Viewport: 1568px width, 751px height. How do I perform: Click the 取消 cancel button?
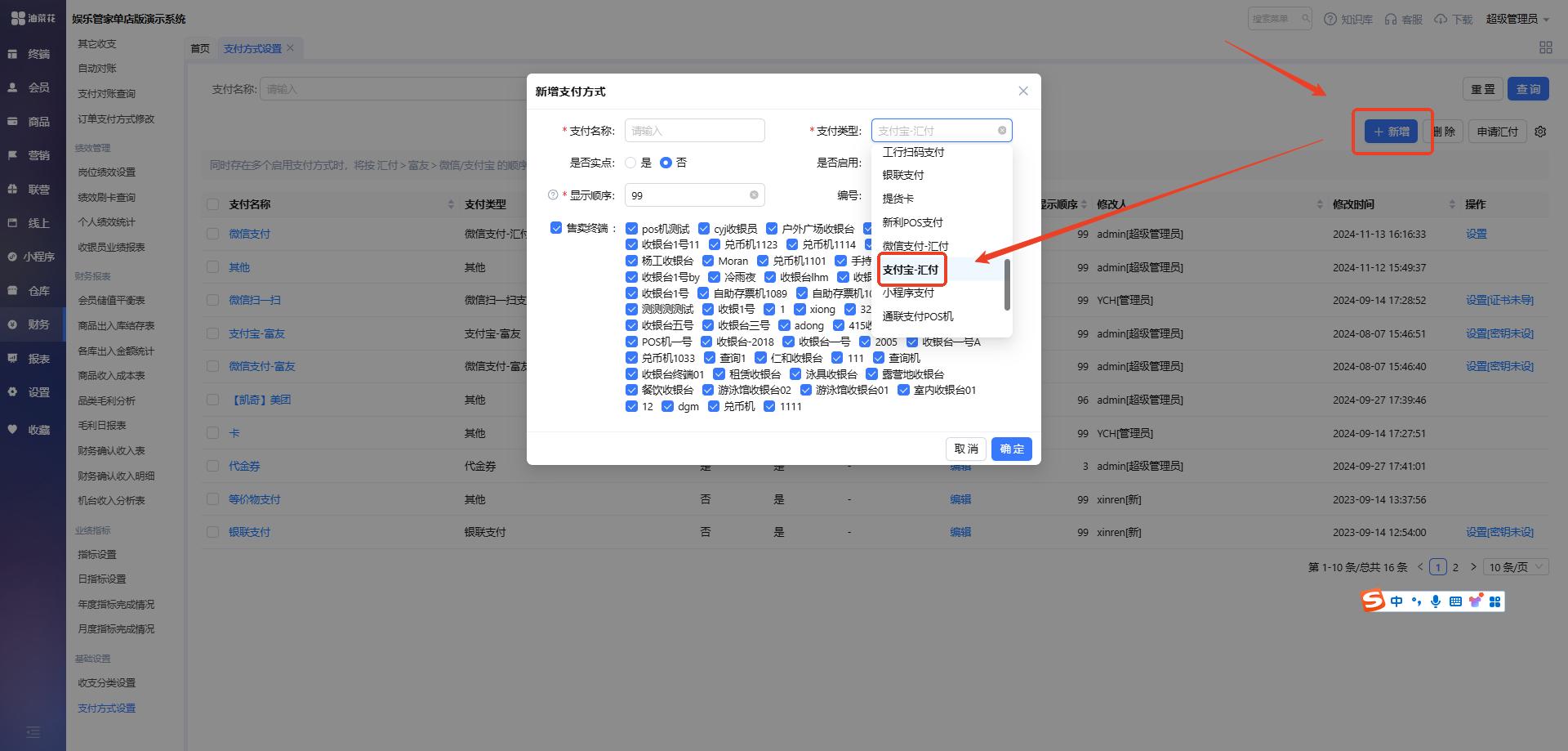[966, 449]
